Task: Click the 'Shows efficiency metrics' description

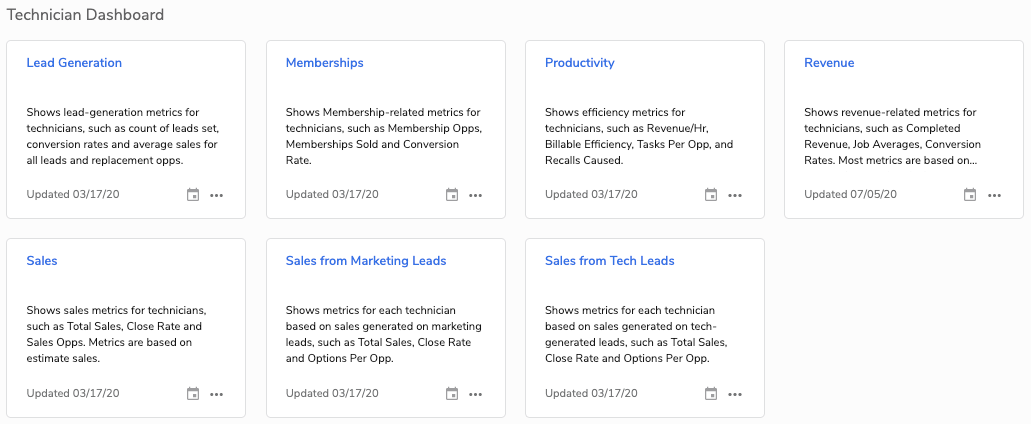Action: 639,136
